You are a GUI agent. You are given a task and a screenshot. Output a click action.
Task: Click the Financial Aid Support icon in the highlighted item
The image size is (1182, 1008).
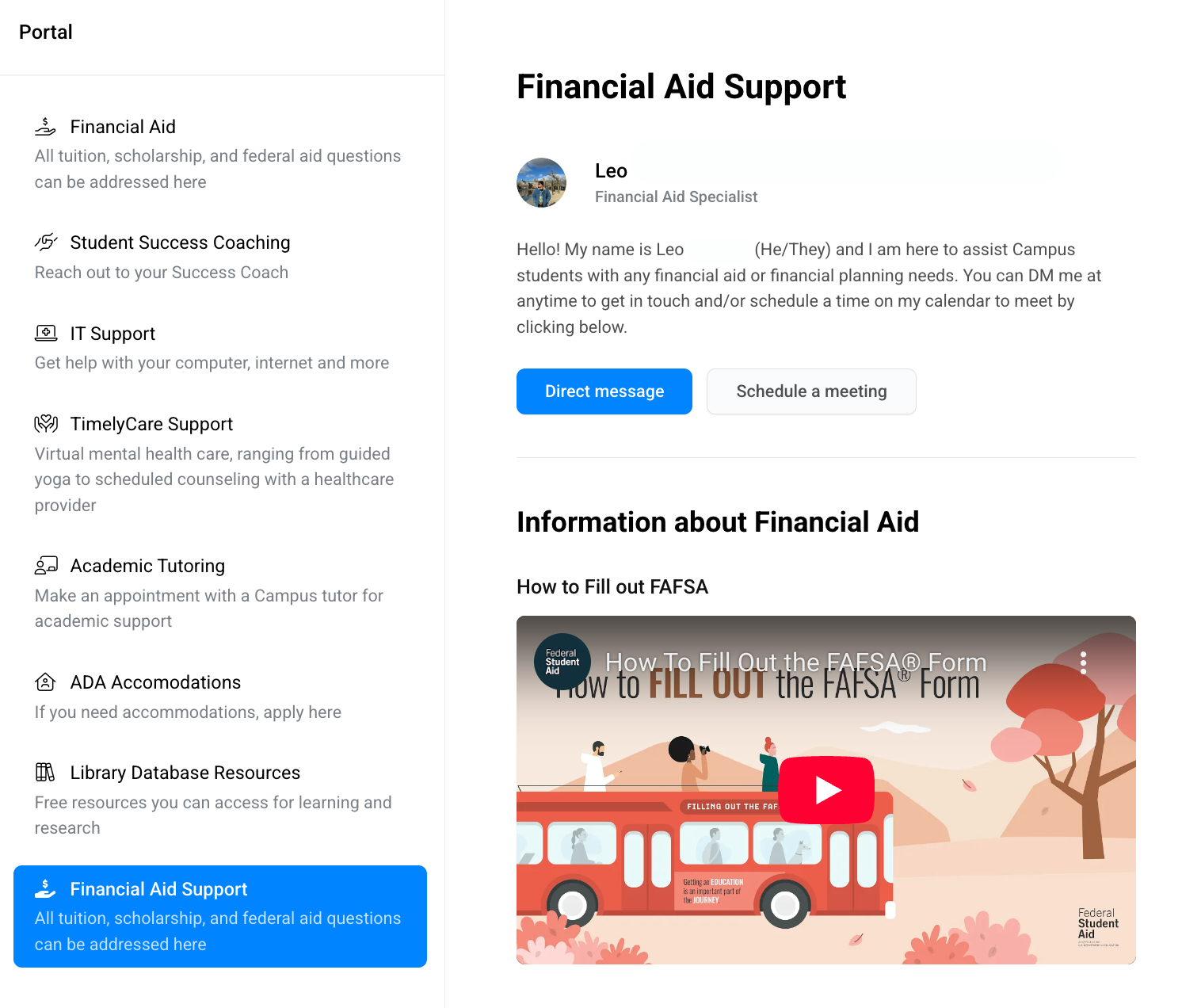pos(46,889)
